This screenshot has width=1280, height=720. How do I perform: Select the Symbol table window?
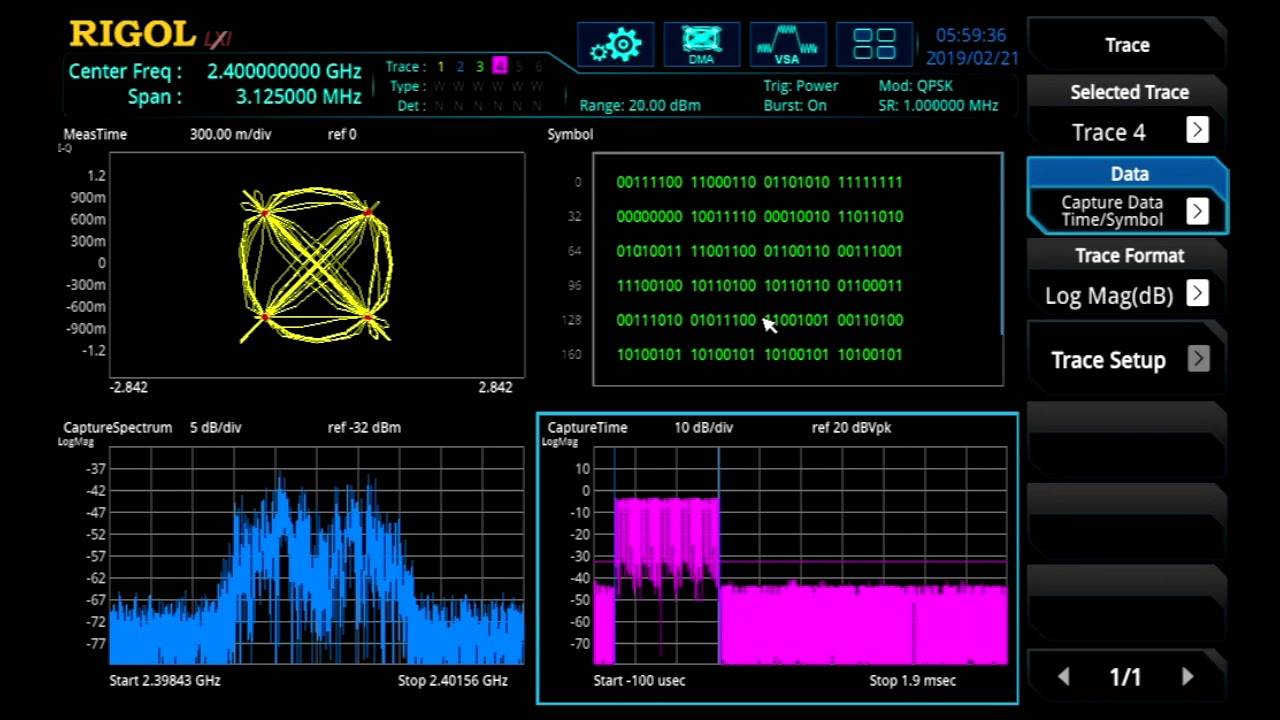tap(797, 269)
